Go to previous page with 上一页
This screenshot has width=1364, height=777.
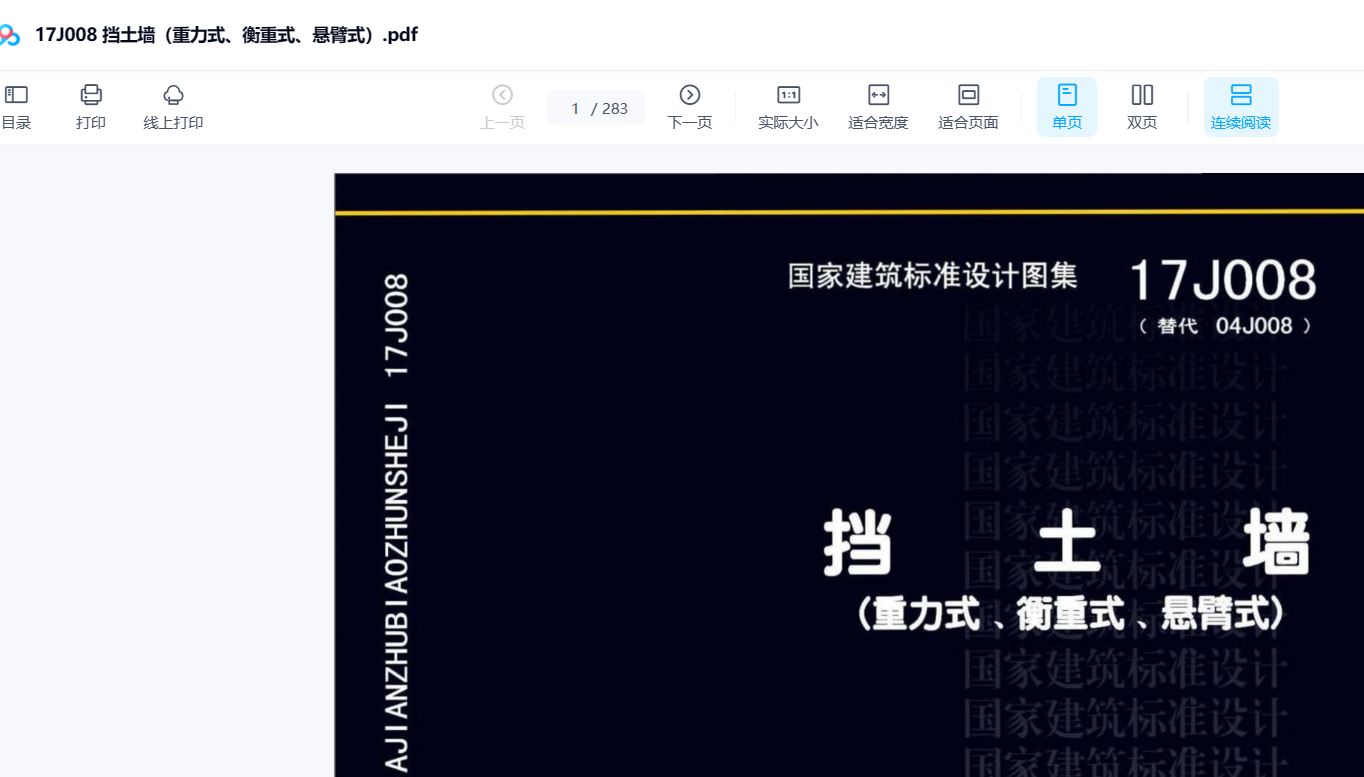(502, 107)
